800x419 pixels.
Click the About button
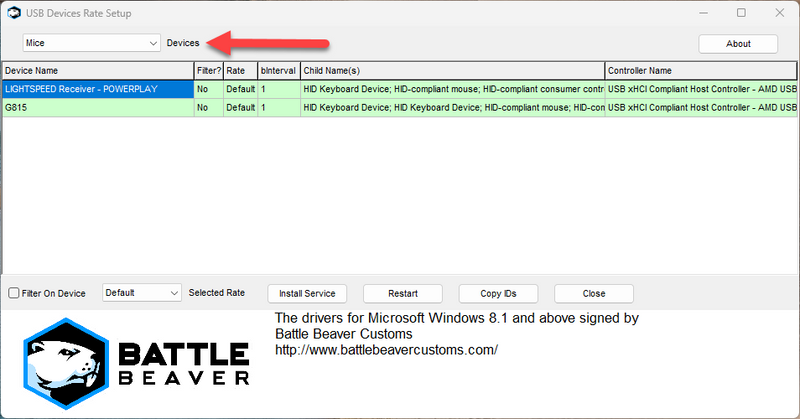(x=738, y=43)
